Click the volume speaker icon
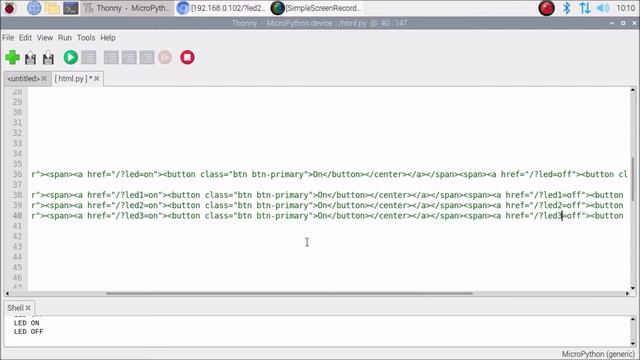Screen dimensions: 640x360 coord(603,8)
